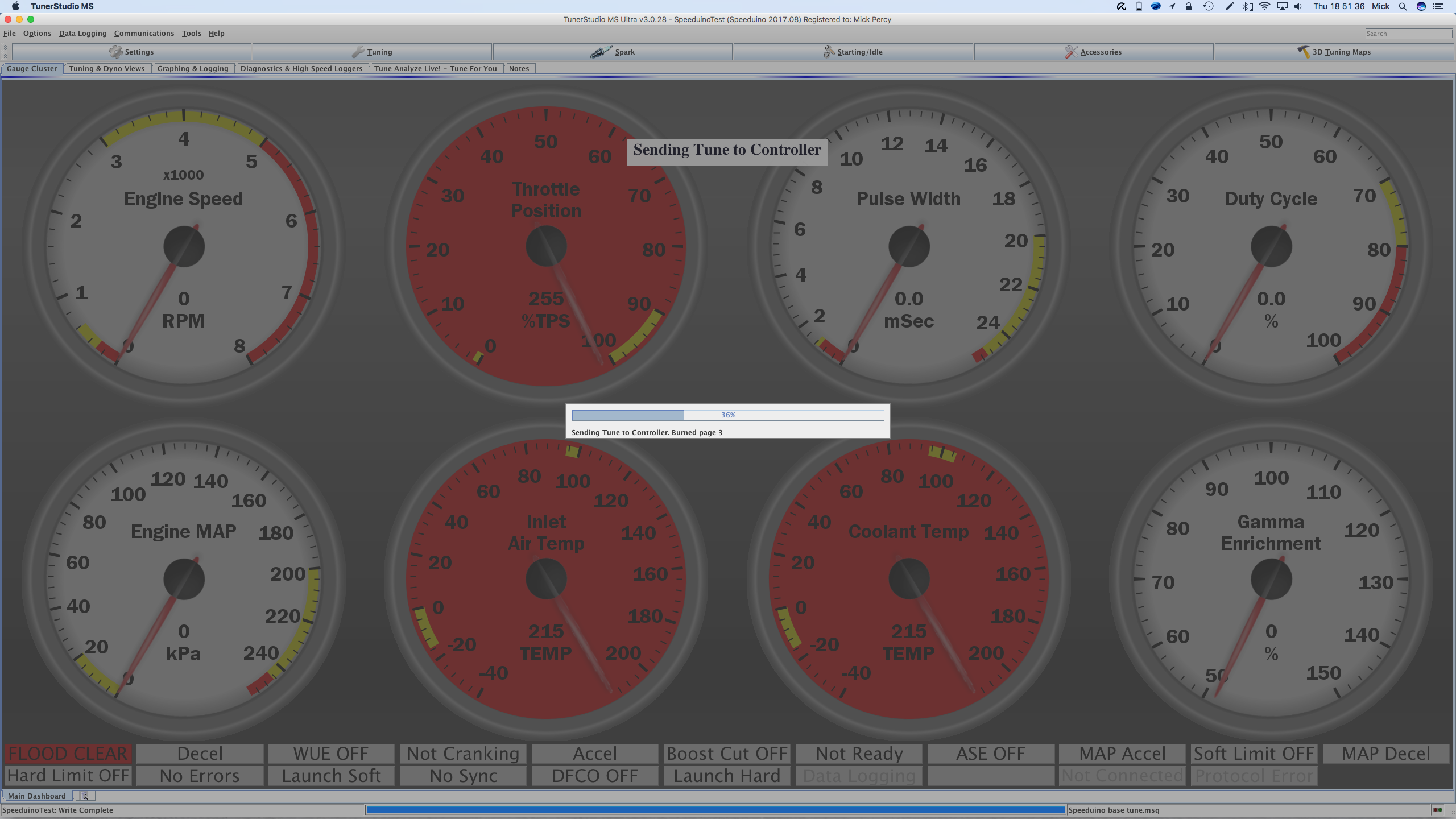Open the Communications menu
The width and height of the screenshot is (1456, 819).
[144, 34]
